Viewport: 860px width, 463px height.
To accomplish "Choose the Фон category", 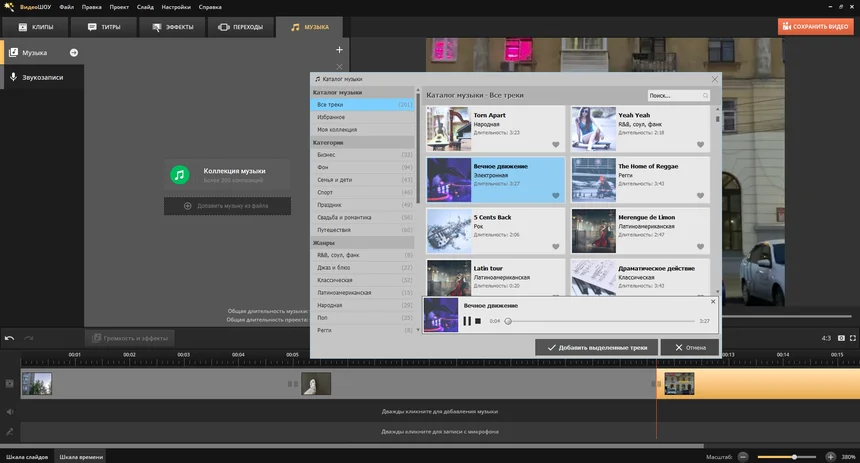I will [x=363, y=167].
